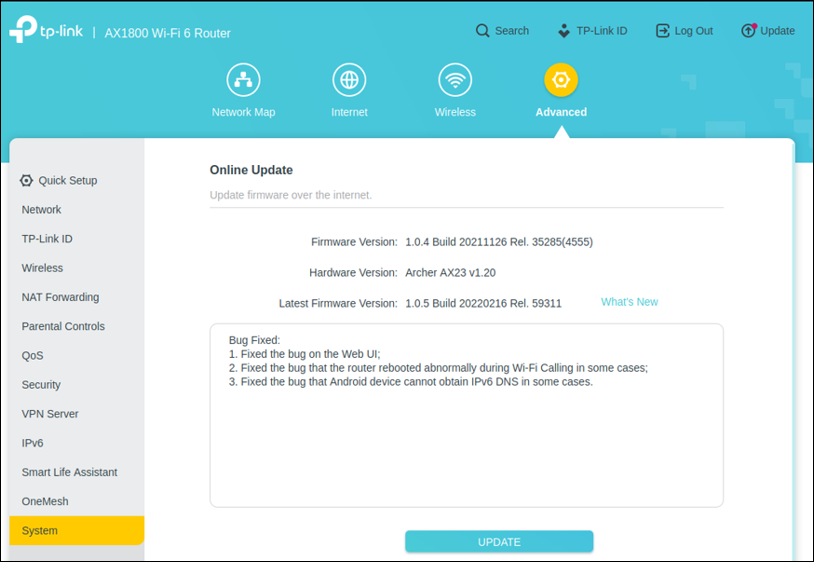Viewport: 814px width, 562px height.
Task: Click the UPDATE button
Action: [499, 542]
